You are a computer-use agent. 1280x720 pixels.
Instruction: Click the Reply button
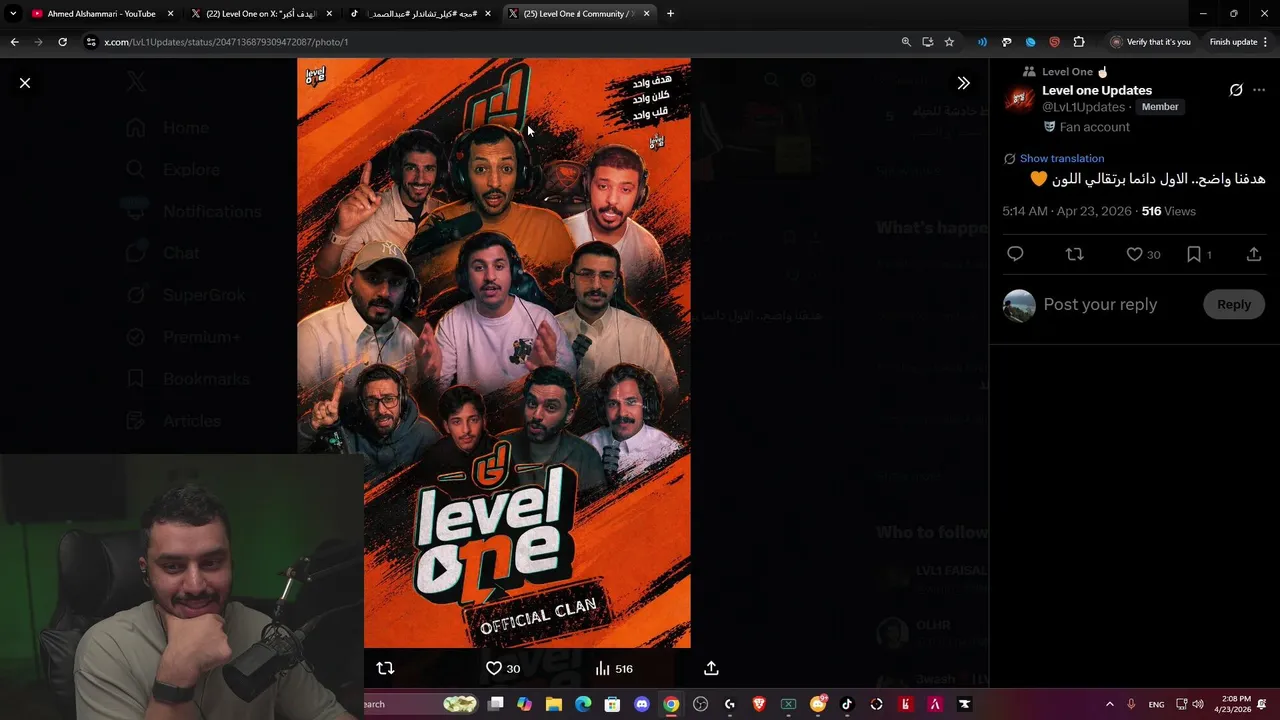click(x=1233, y=305)
